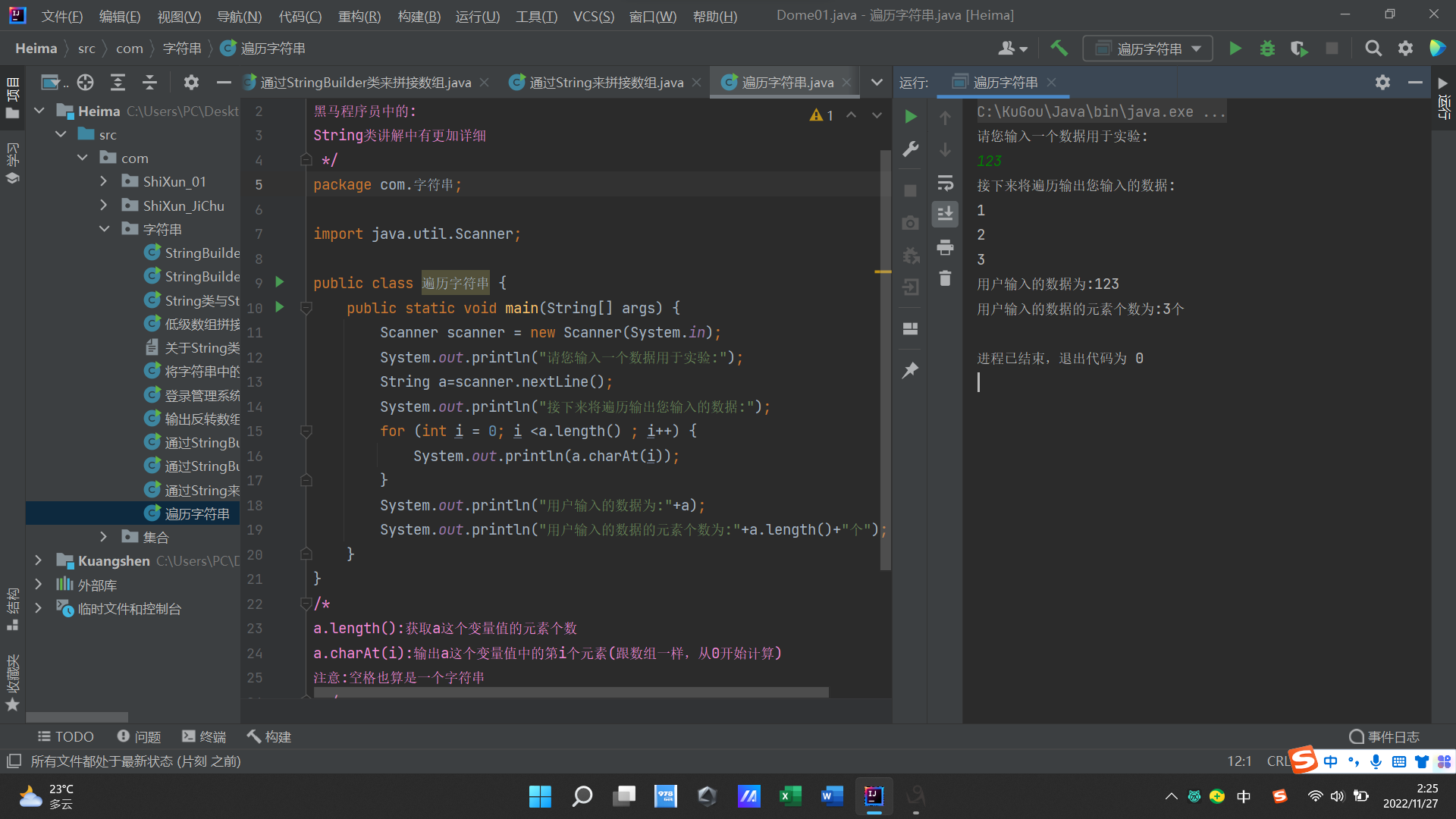Screen dimensions: 1456x819
Task: Rerun program in Run panel
Action: pyautogui.click(x=911, y=116)
